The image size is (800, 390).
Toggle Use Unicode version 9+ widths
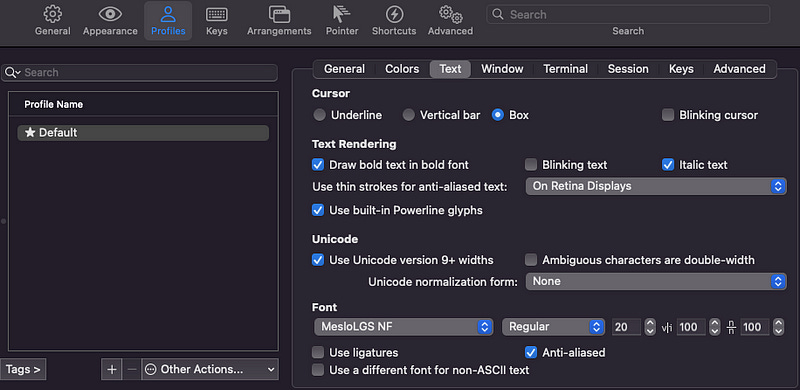318,260
